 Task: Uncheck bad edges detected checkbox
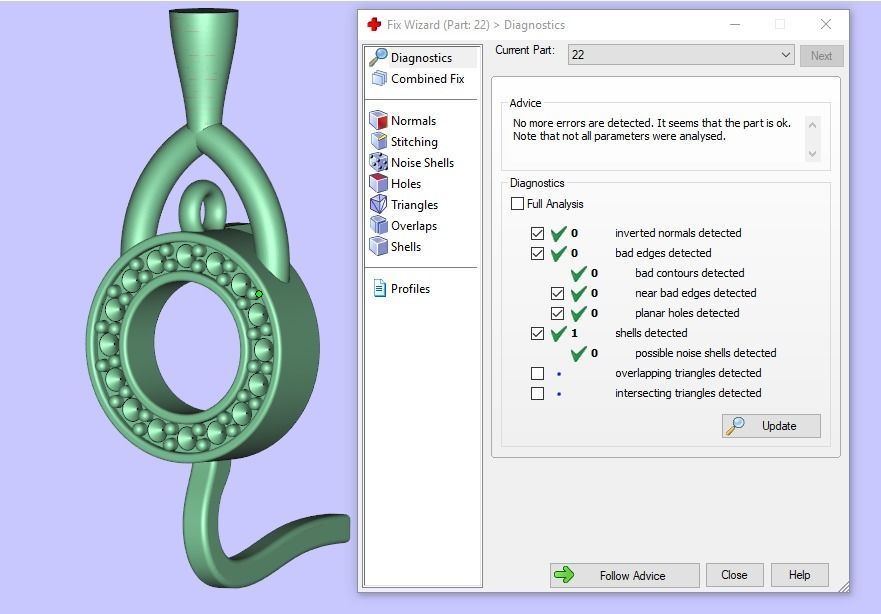537,253
